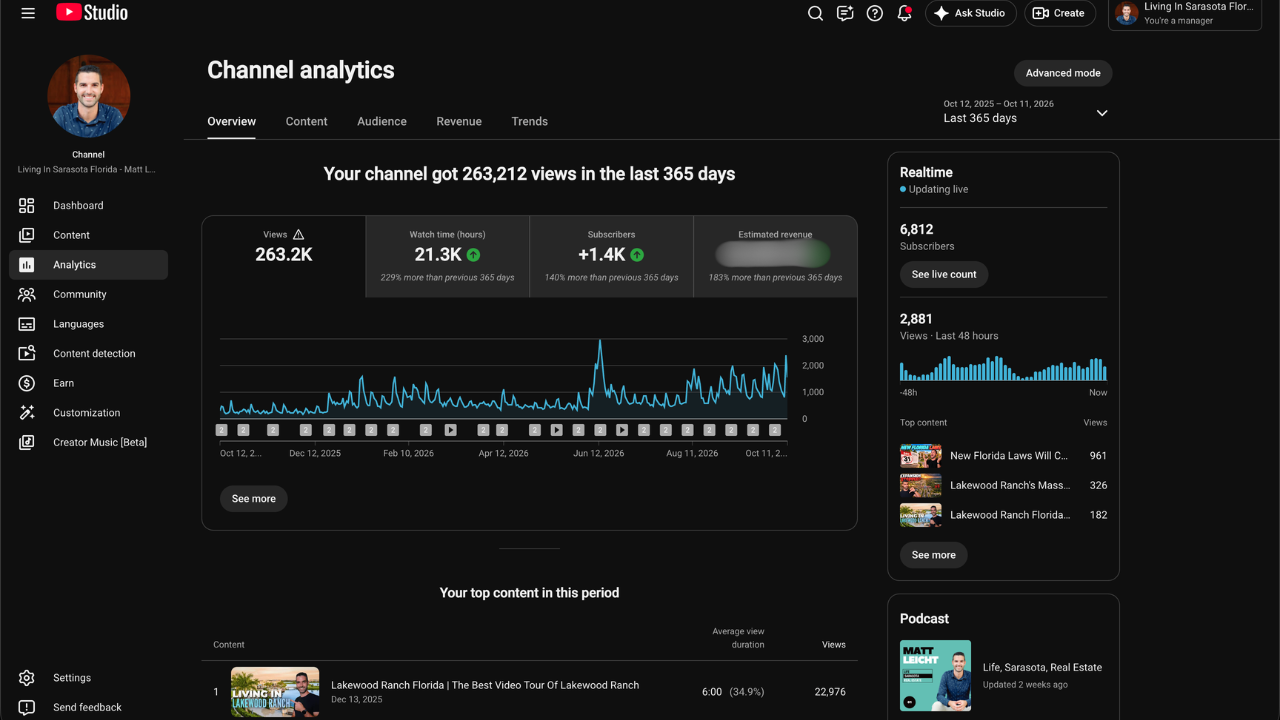Open the Help question mark icon

pos(875,13)
